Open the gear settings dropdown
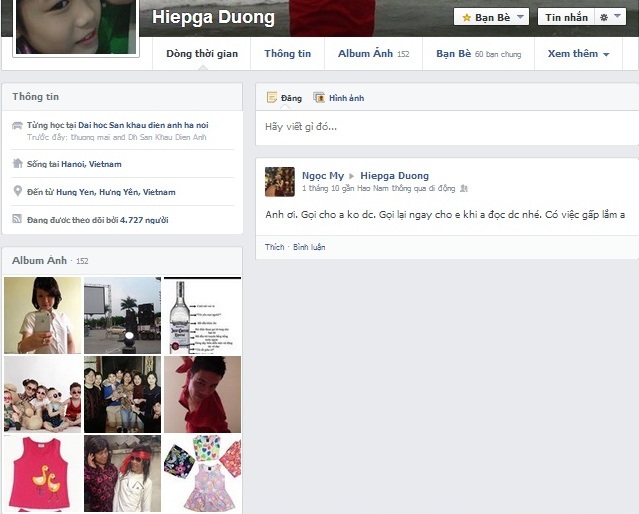This screenshot has height=514, width=639. click(x=610, y=17)
